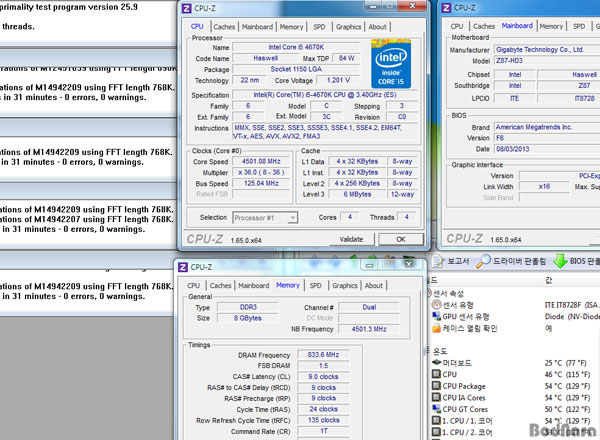This screenshot has width=600, height=440.
Task: Switch to Caches tab in the Memory window
Action: (x=220, y=285)
